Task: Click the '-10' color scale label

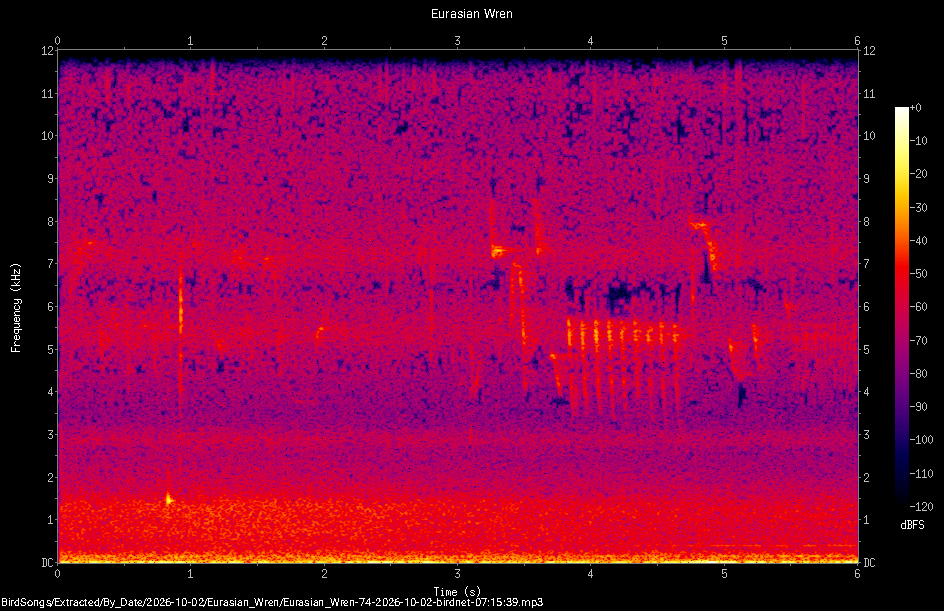Action: tap(918, 141)
